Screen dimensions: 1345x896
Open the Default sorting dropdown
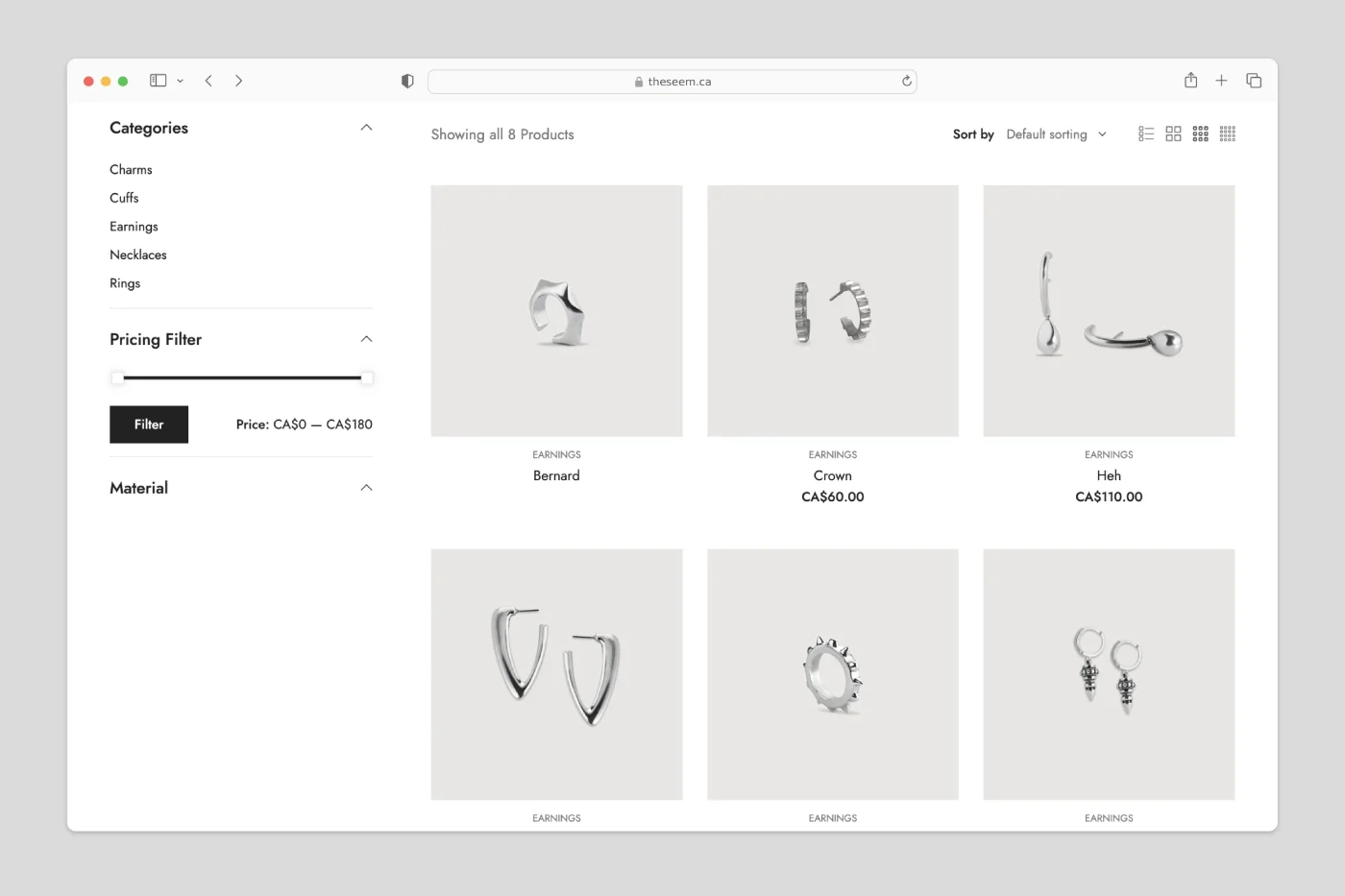pyautogui.click(x=1056, y=134)
